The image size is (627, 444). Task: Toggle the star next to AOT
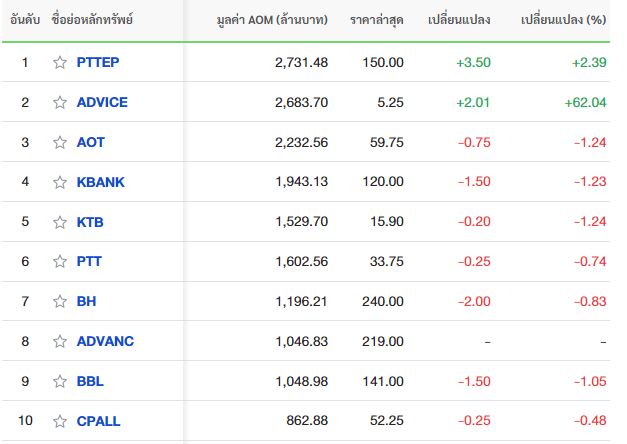pos(60,142)
